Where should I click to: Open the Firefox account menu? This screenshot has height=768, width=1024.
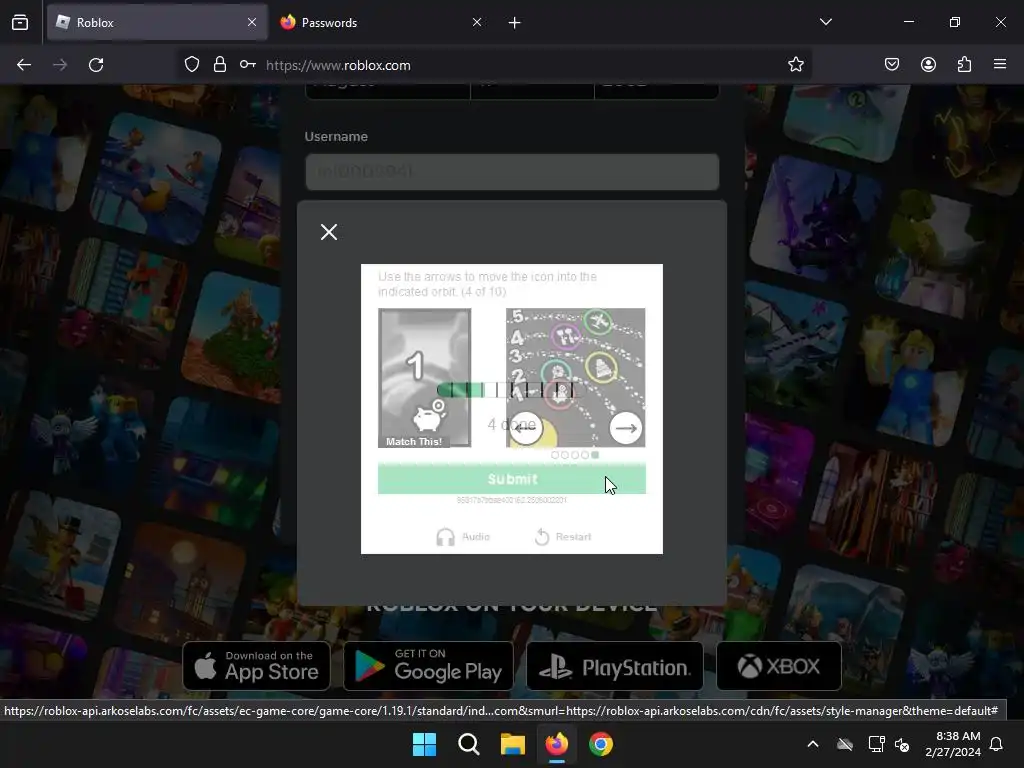[x=928, y=64]
